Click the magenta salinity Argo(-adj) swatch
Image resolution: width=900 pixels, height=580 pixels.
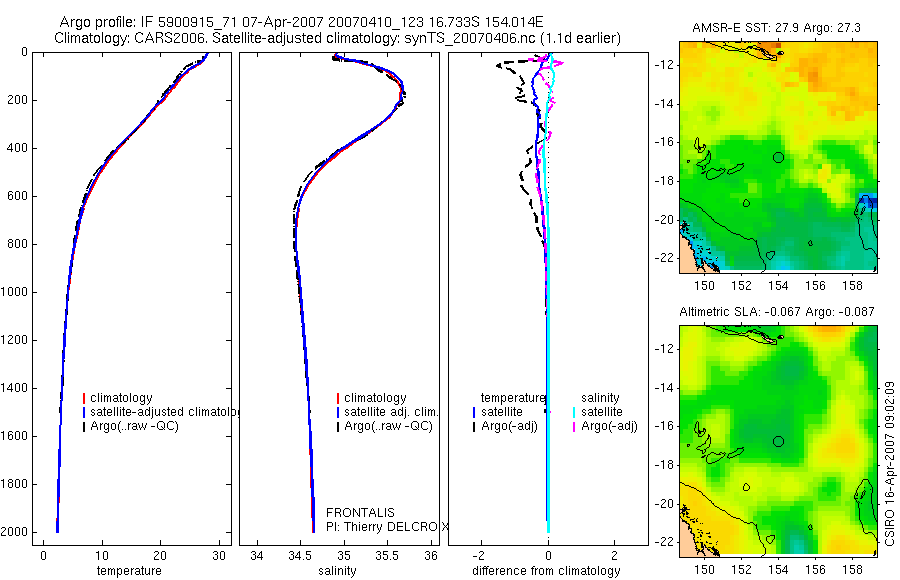pos(574,427)
